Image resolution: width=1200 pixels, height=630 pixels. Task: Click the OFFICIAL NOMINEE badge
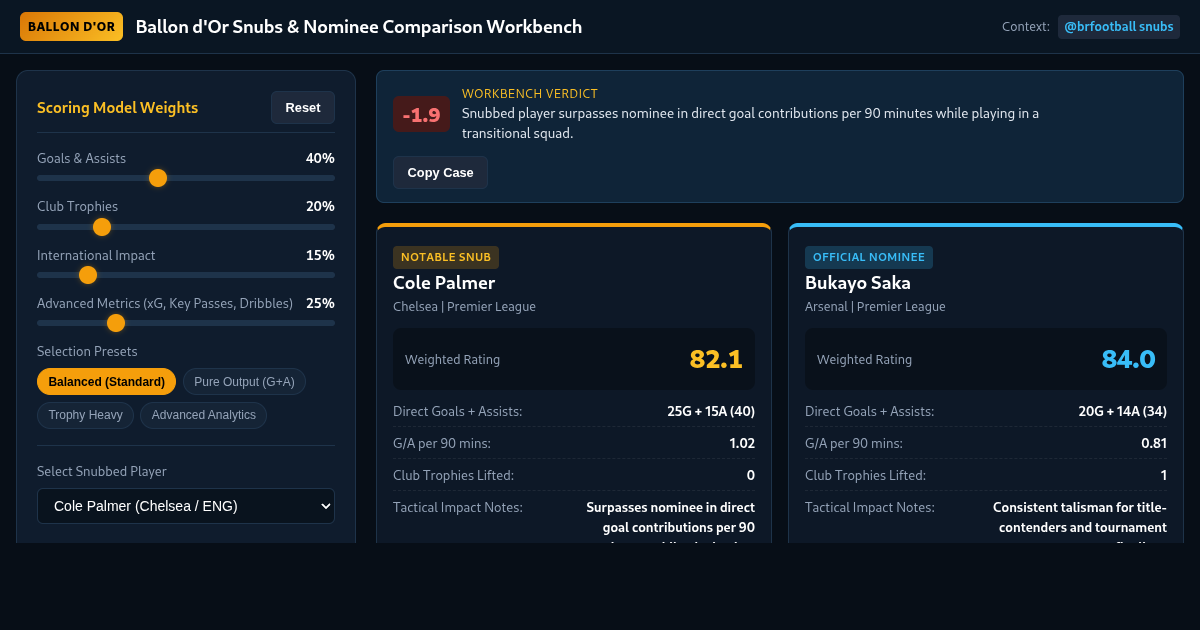(x=869, y=257)
